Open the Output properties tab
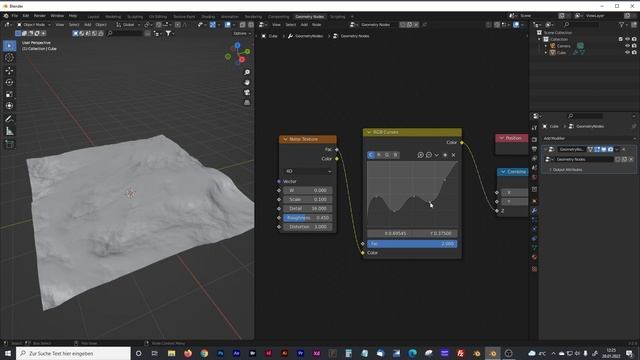The width and height of the screenshot is (640, 360). click(x=534, y=149)
